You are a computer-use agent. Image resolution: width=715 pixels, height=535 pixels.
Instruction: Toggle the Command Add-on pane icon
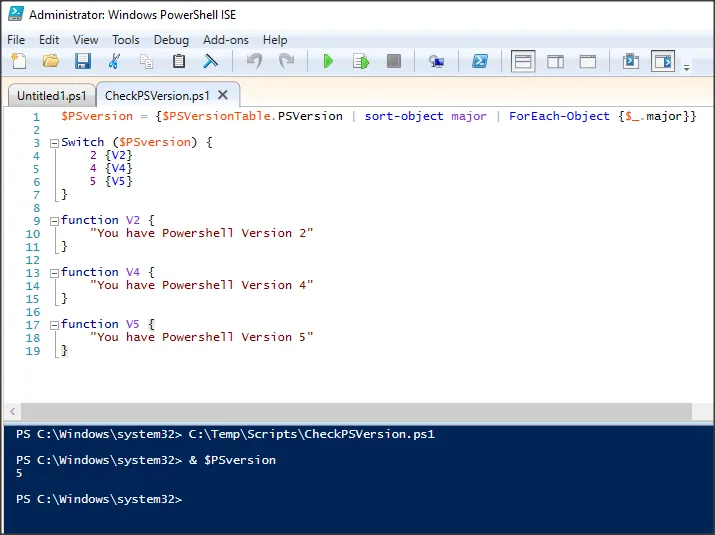click(x=663, y=61)
